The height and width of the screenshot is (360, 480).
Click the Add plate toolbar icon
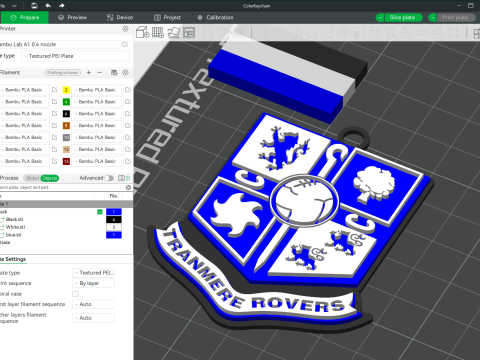[158, 32]
